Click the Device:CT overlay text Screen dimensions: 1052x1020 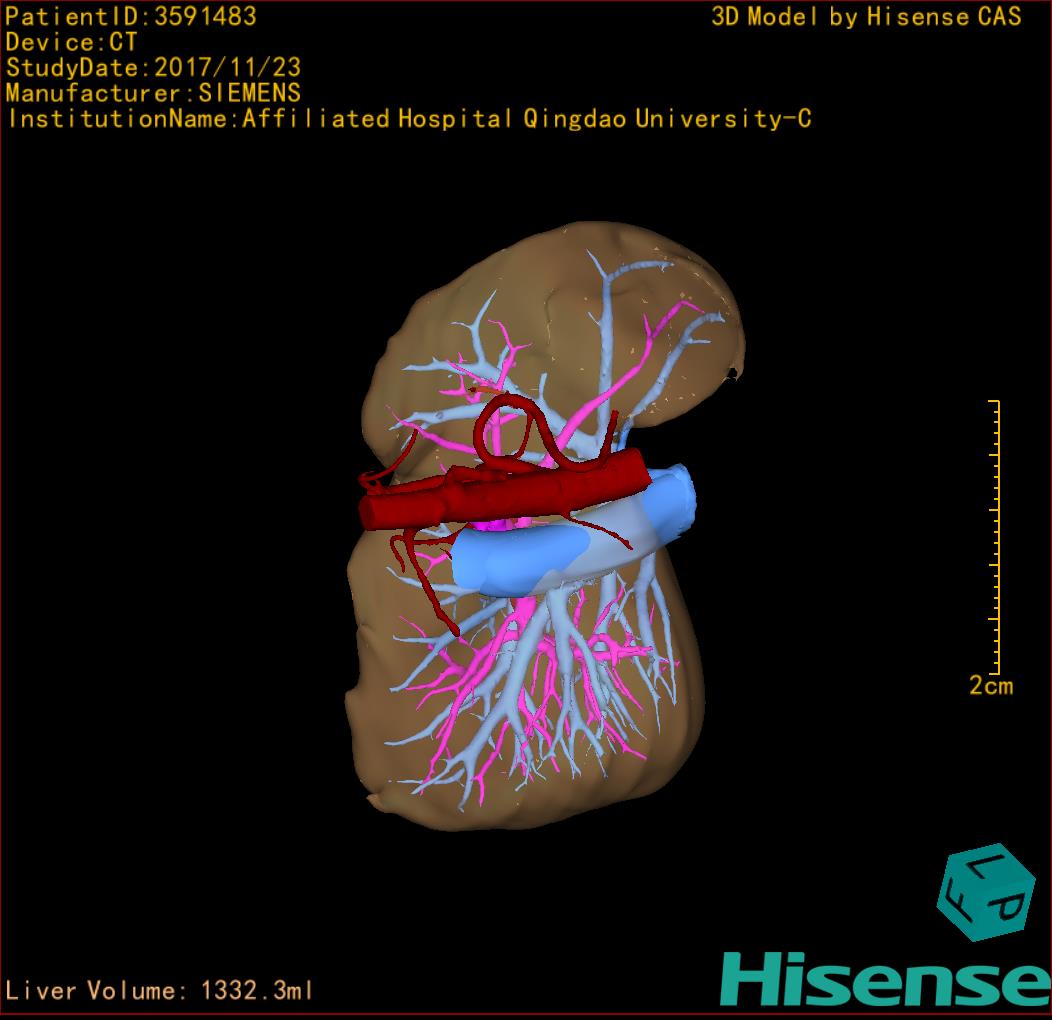click(71, 42)
